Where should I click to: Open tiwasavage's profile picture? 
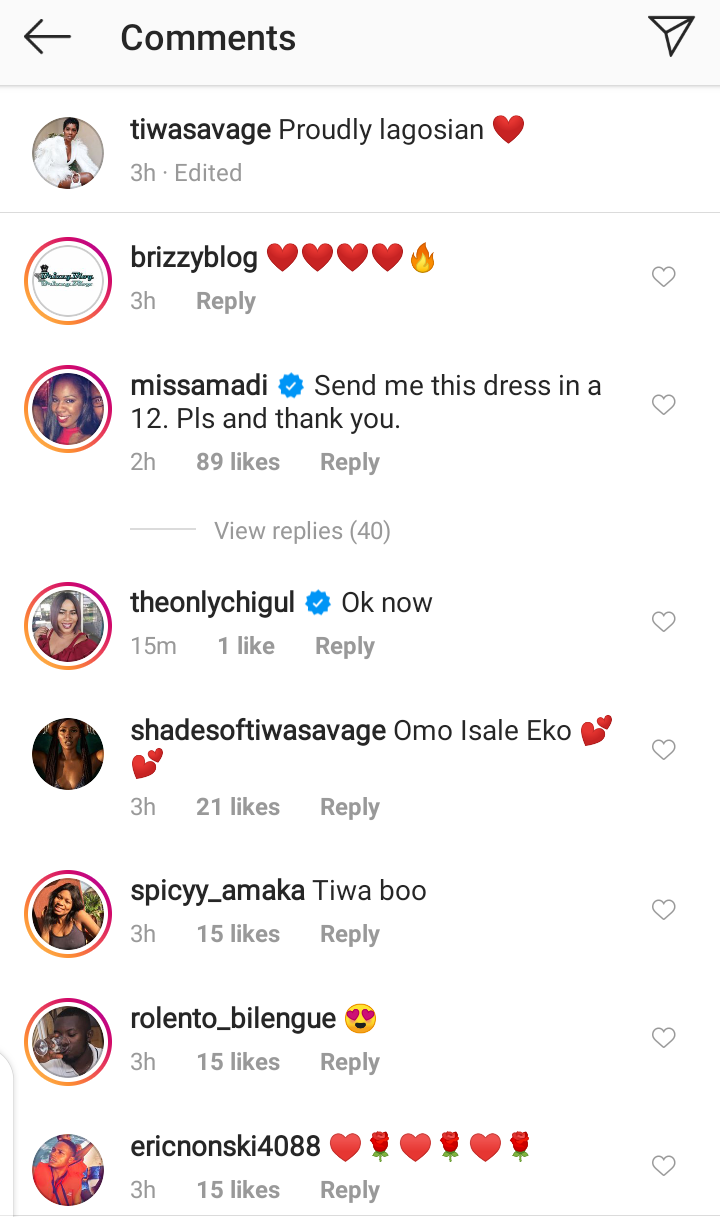(68, 153)
